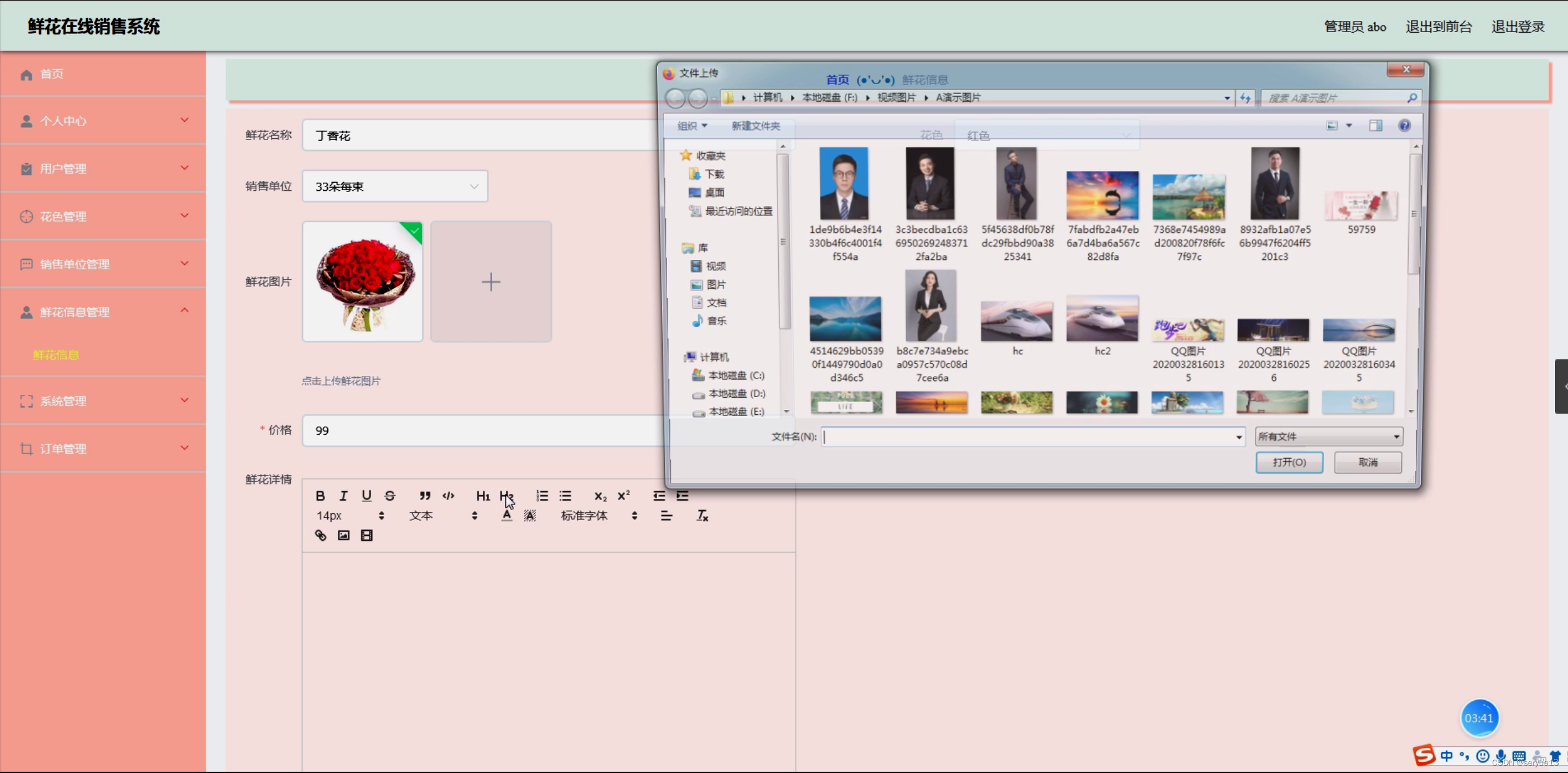This screenshot has height=773, width=1568.
Task: Select the uploaded rose bouquet thumbnail
Action: (x=363, y=282)
